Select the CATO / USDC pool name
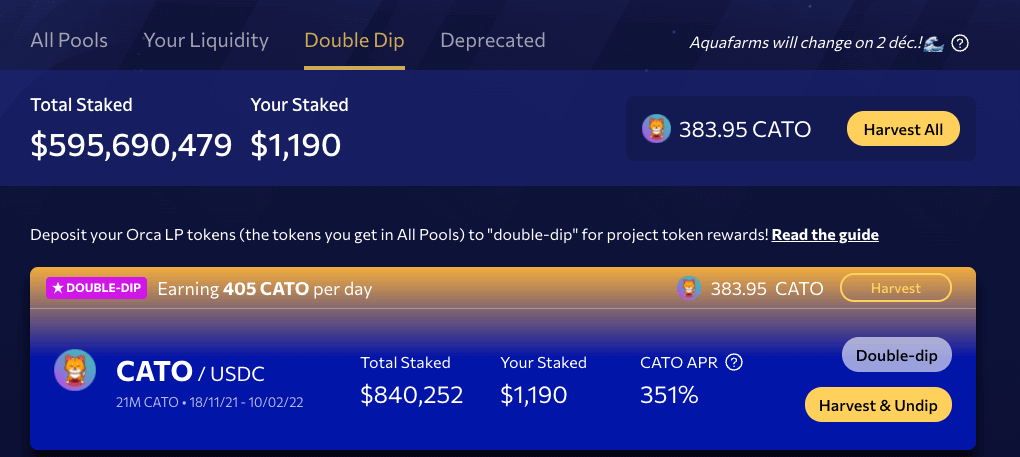 click(x=190, y=372)
